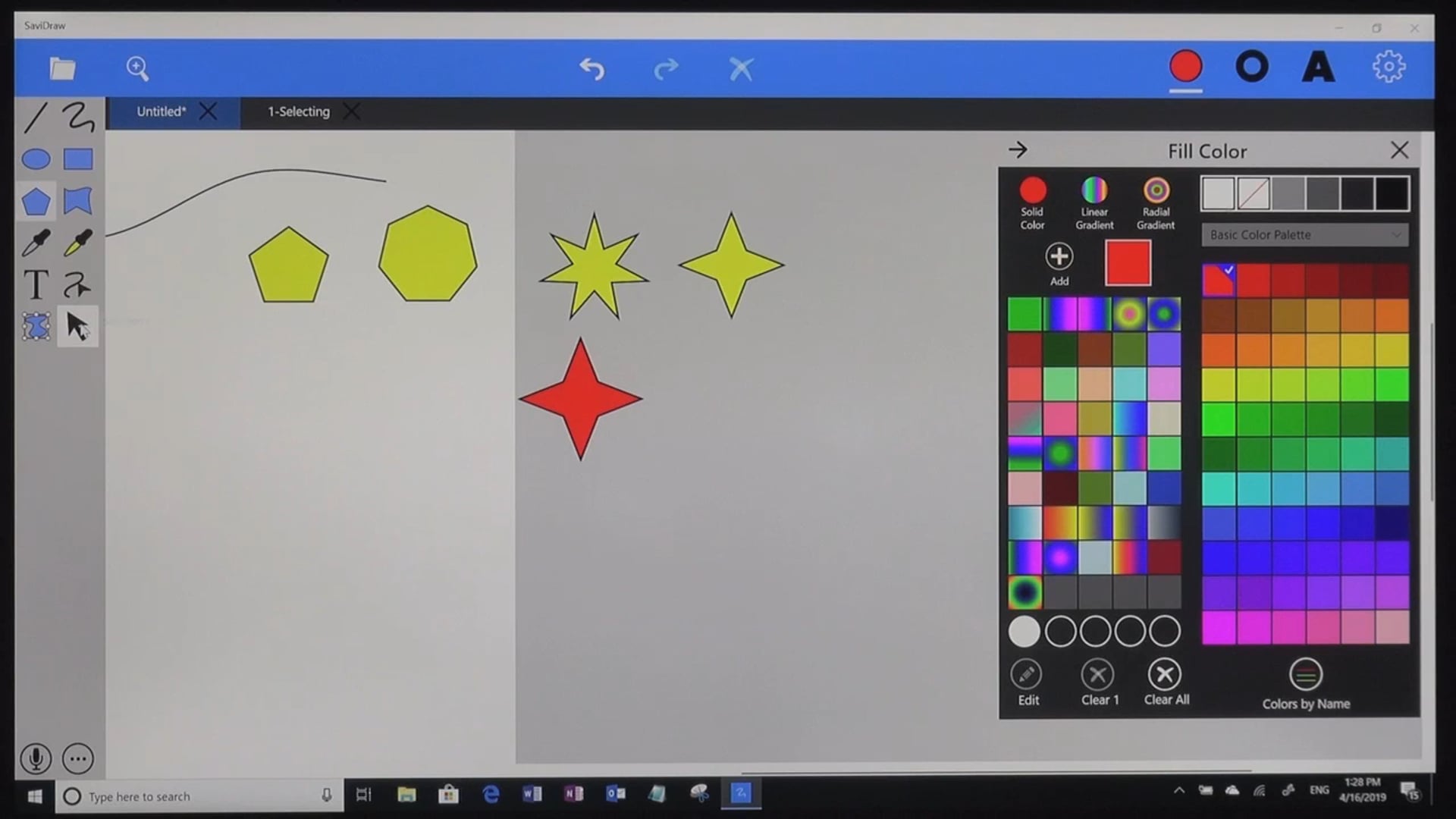The width and height of the screenshot is (1456, 819).
Task: Open settings gear in top bar
Action: (x=1389, y=67)
